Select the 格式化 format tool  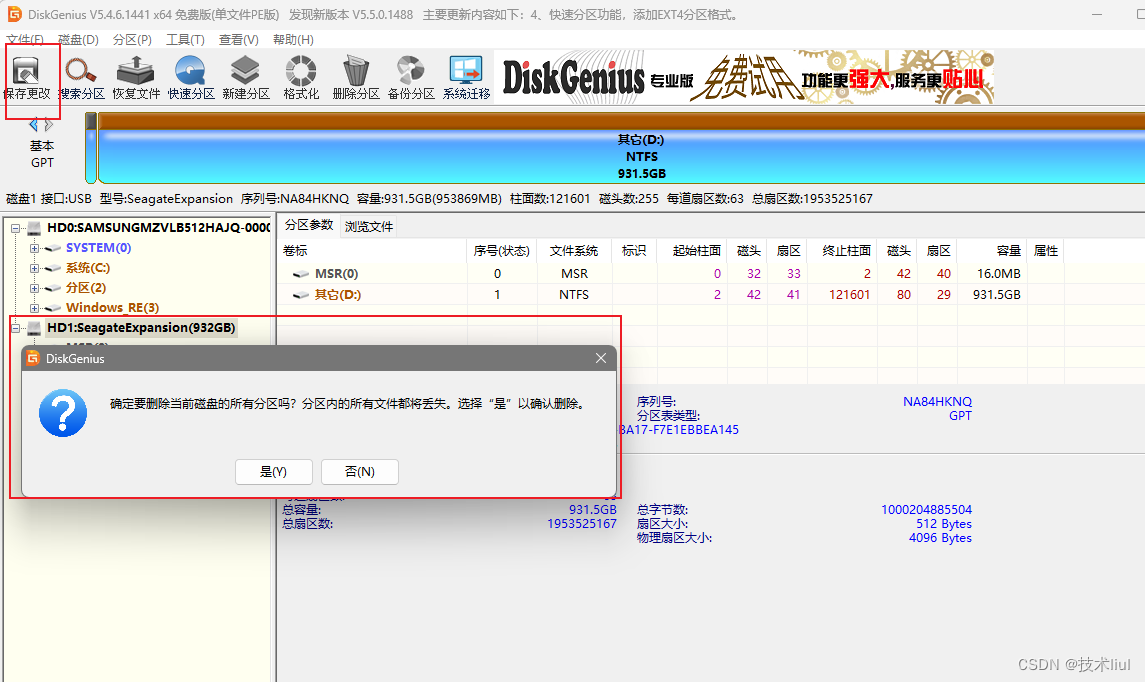pyautogui.click(x=301, y=78)
